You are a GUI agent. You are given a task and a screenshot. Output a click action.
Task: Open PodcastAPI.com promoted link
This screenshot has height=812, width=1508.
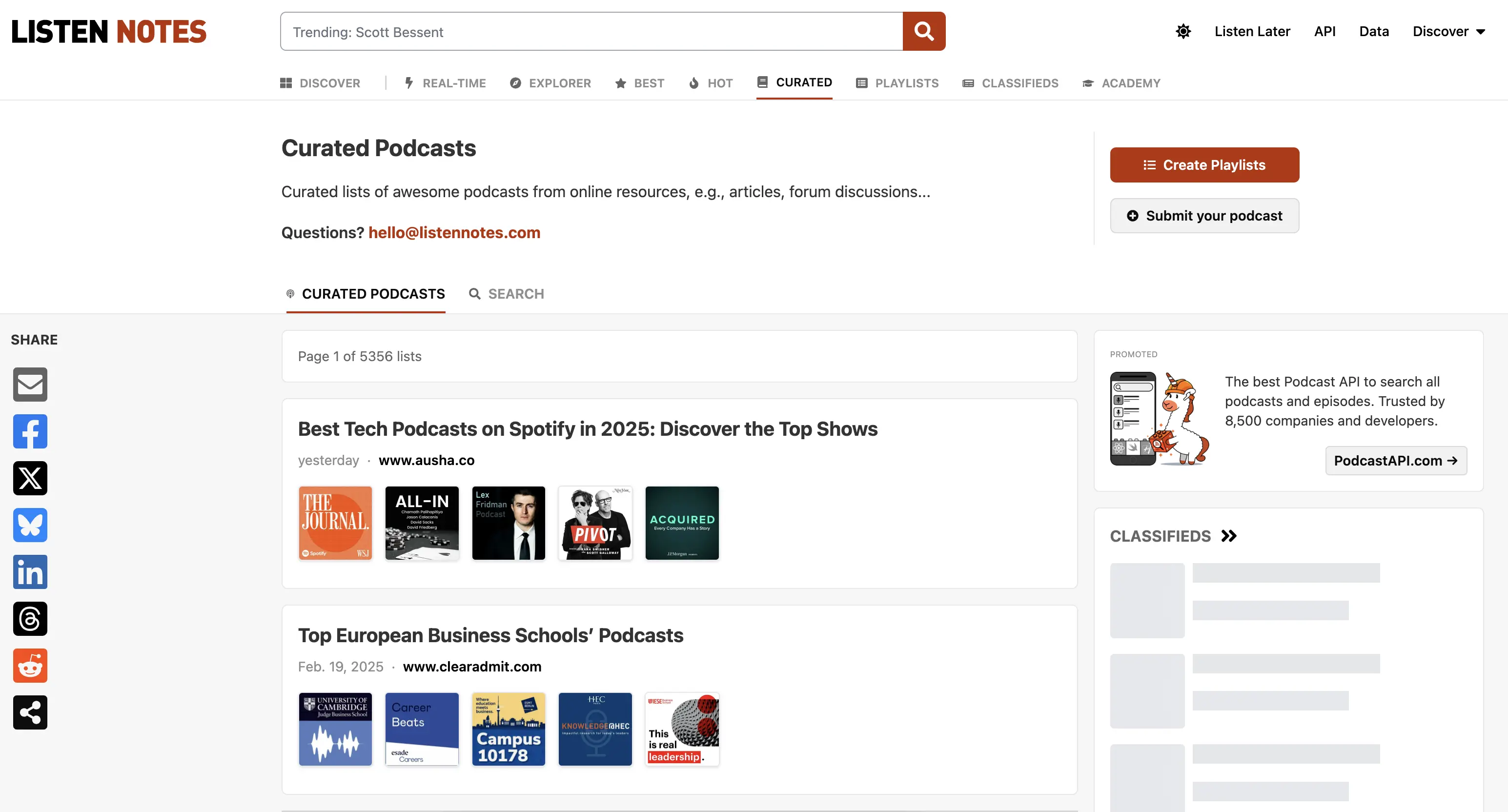tap(1396, 461)
